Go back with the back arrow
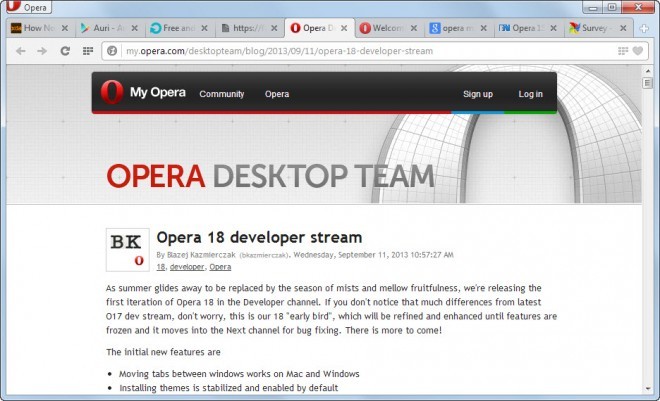The width and height of the screenshot is (660, 401). tap(20, 51)
